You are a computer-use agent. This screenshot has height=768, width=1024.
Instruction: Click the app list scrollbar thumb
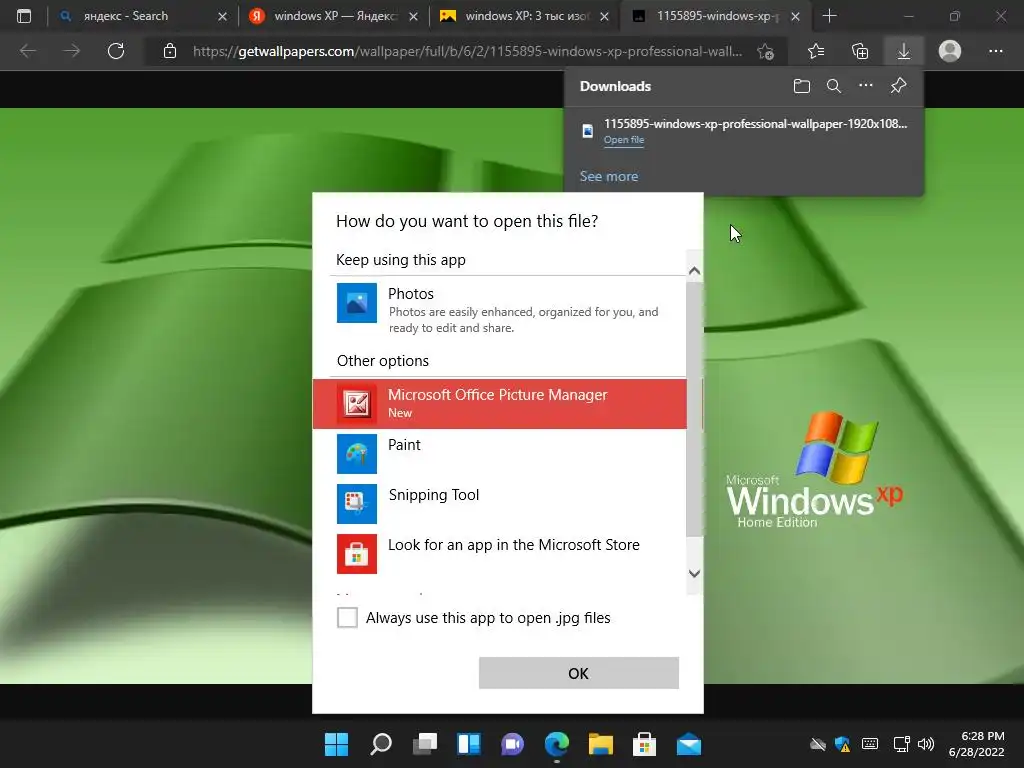click(694, 408)
